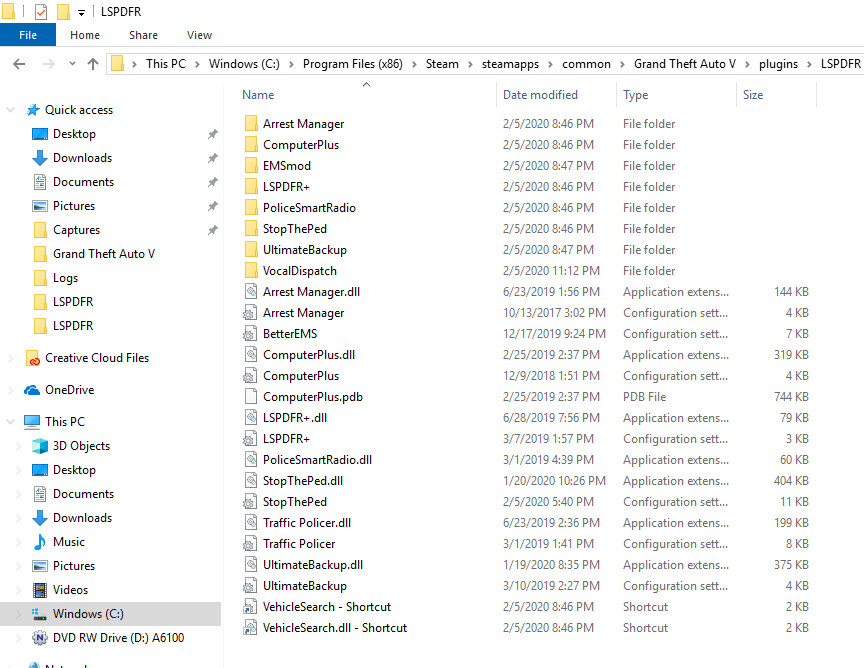
Task: Select the VehicleSearch - Shortcut icon
Action: pyautogui.click(x=250, y=606)
